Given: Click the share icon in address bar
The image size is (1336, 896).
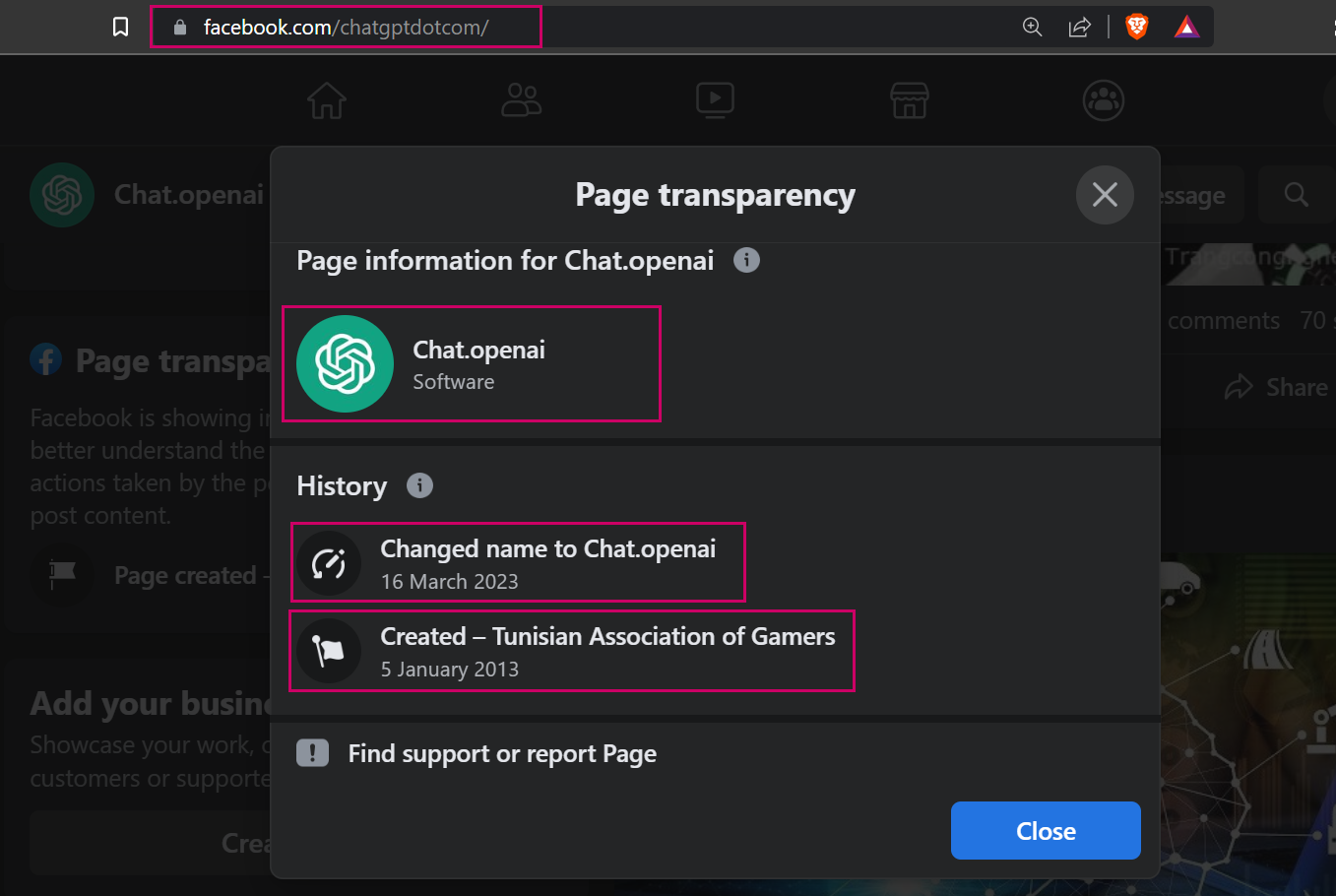Looking at the screenshot, I should coord(1080,27).
